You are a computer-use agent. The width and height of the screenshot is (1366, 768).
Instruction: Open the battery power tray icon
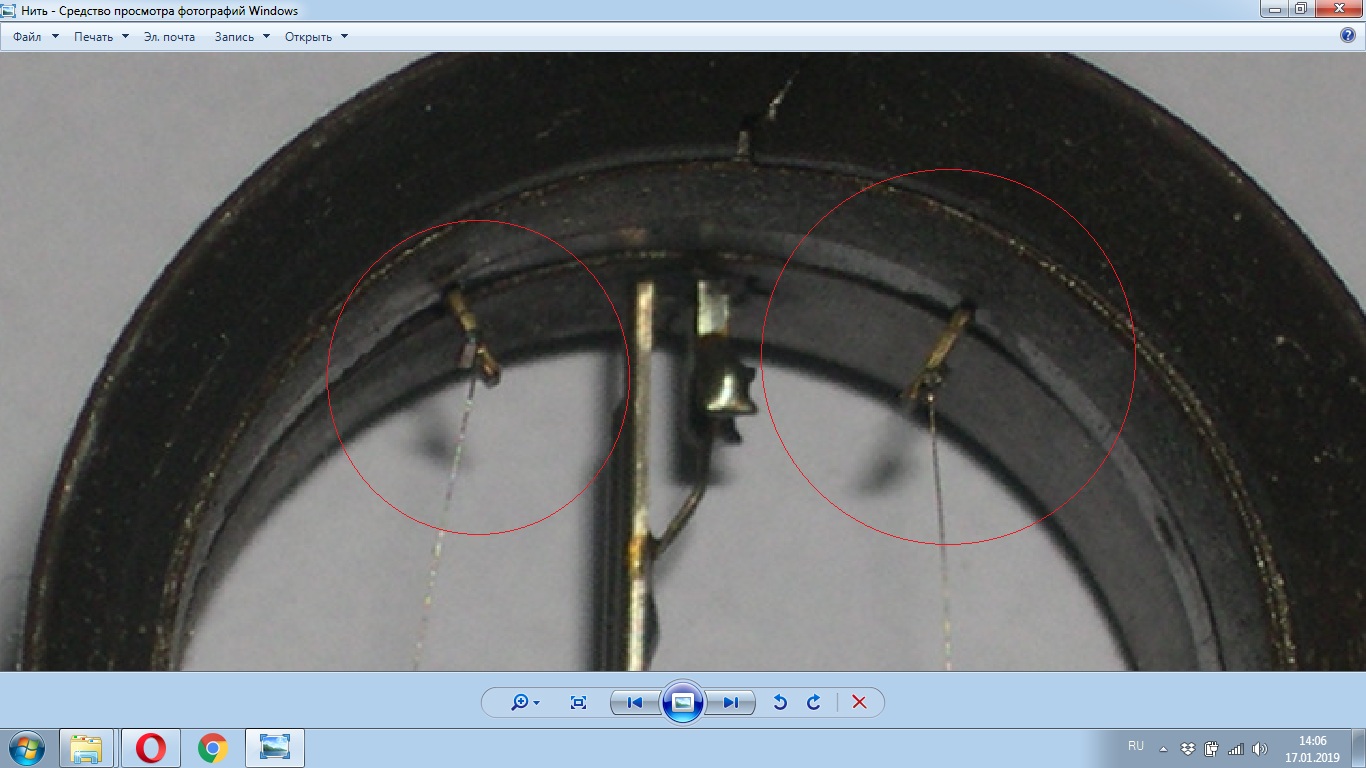pos(1211,748)
